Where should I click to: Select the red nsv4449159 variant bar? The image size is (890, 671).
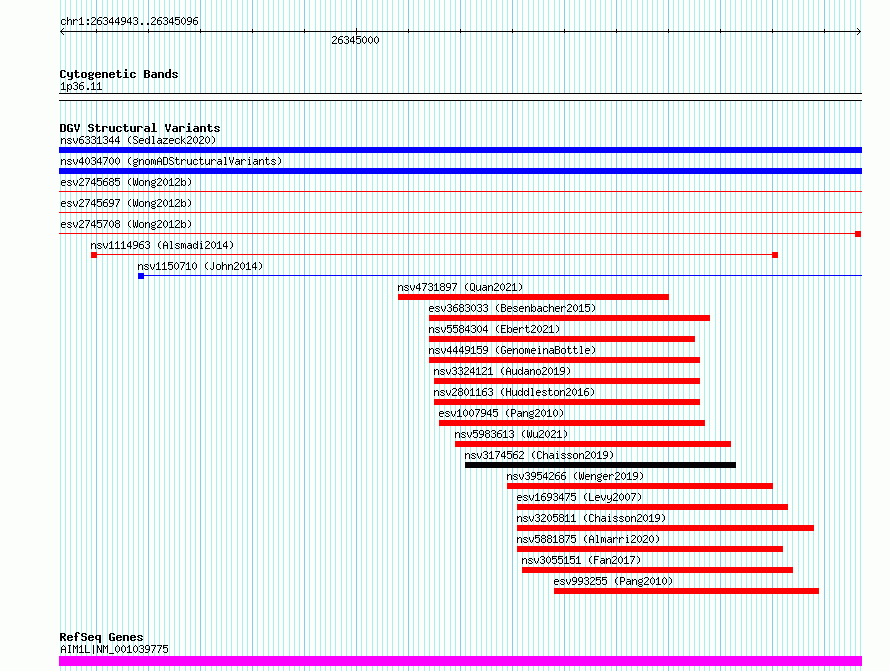pos(564,360)
